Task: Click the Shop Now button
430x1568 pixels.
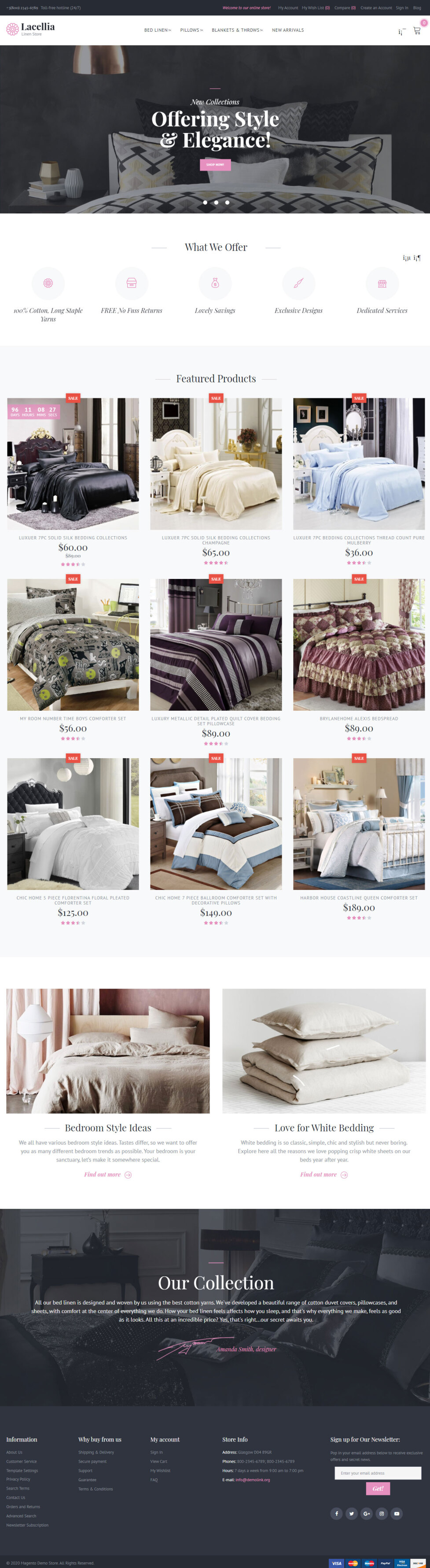Action: point(215,164)
